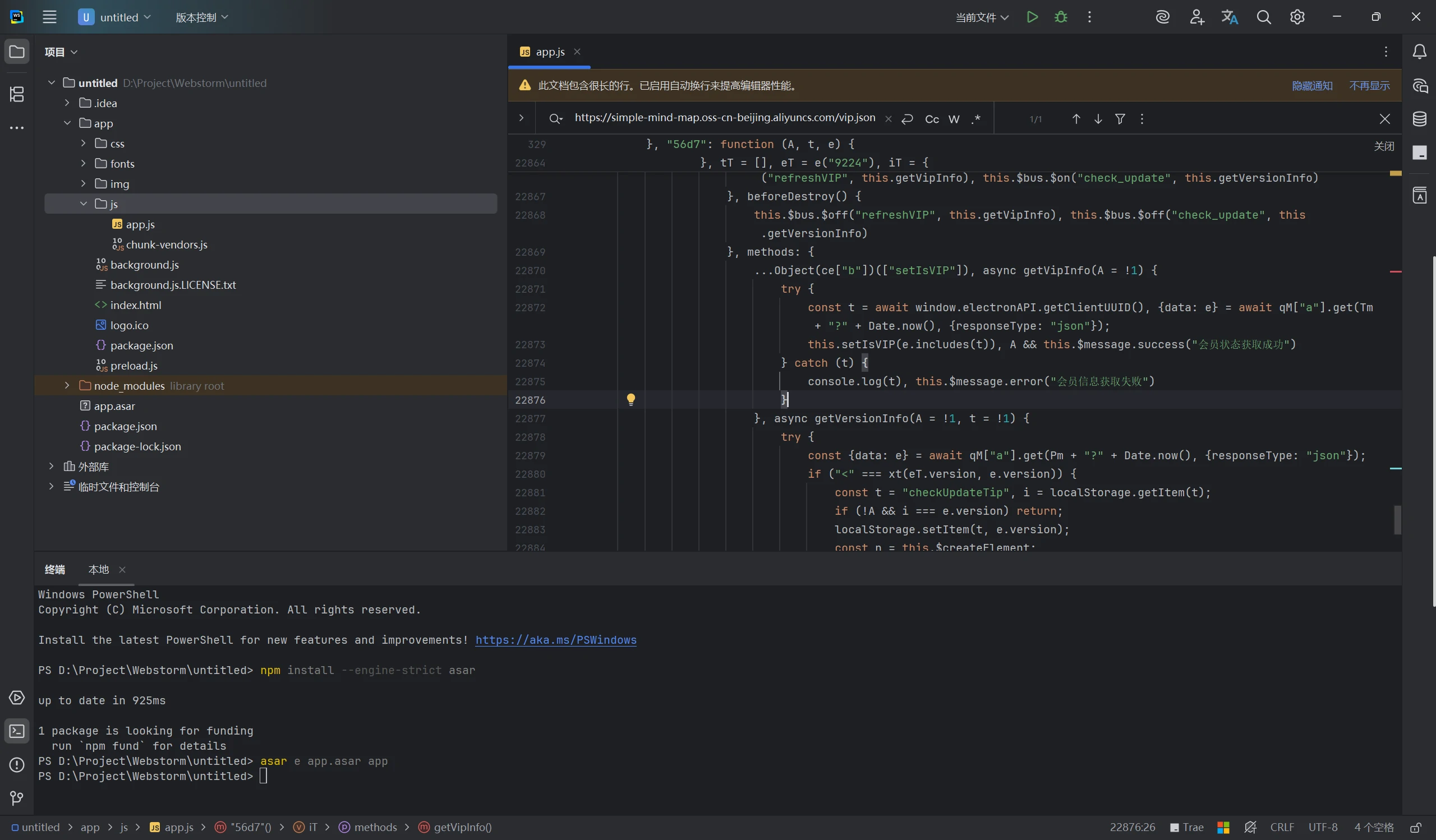Screen dimensions: 1436x840
Task: Click in the search text field
Action: (724, 118)
